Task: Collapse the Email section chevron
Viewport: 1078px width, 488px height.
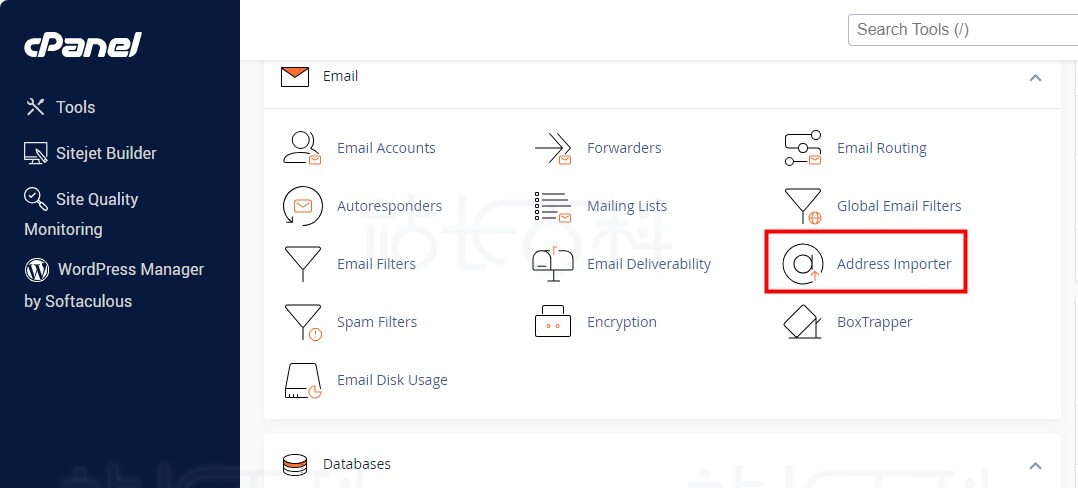Action: click(1035, 78)
